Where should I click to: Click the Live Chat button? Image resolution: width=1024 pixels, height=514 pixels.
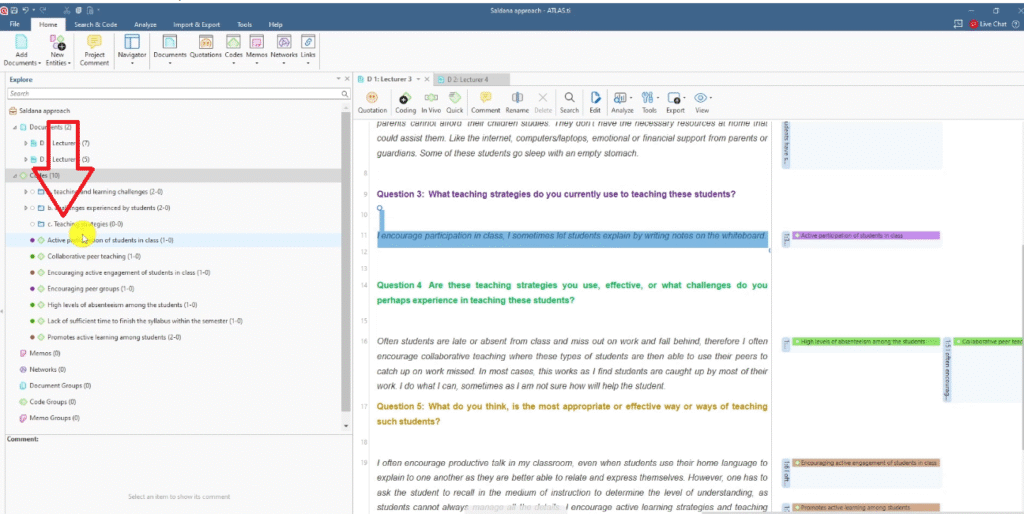pyautogui.click(x=990, y=24)
